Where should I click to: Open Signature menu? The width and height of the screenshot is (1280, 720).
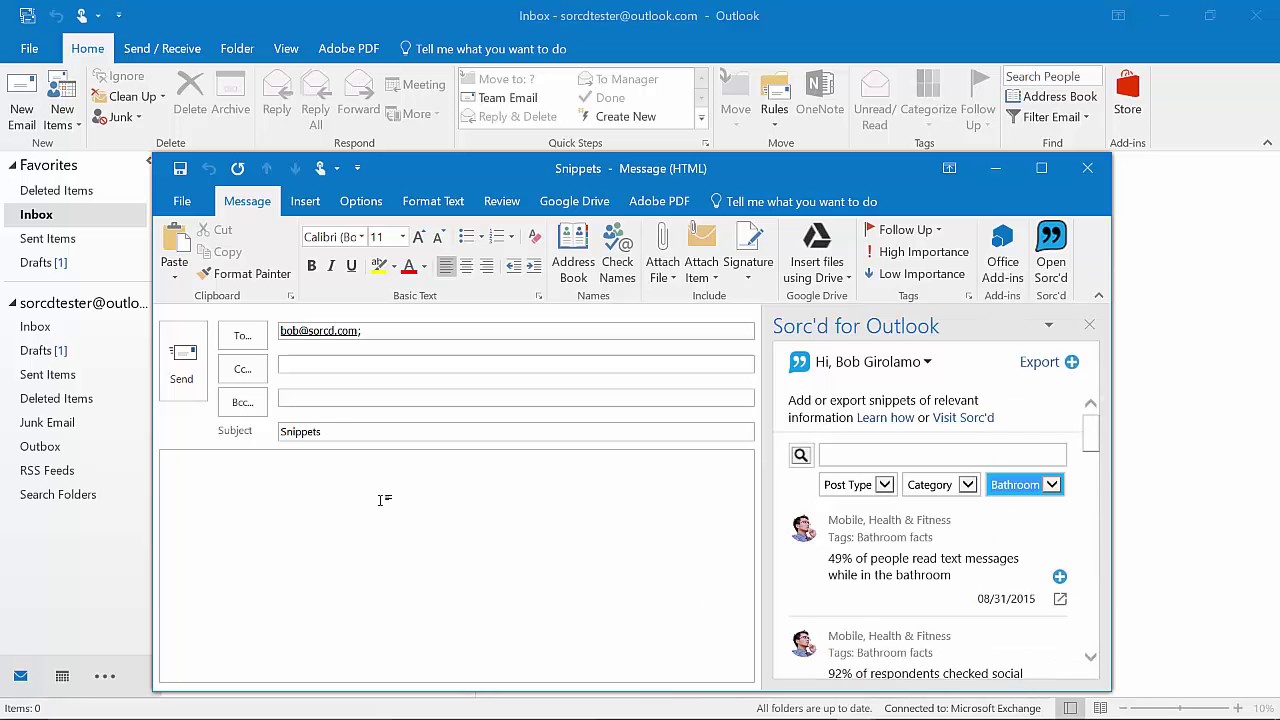pyautogui.click(x=748, y=254)
